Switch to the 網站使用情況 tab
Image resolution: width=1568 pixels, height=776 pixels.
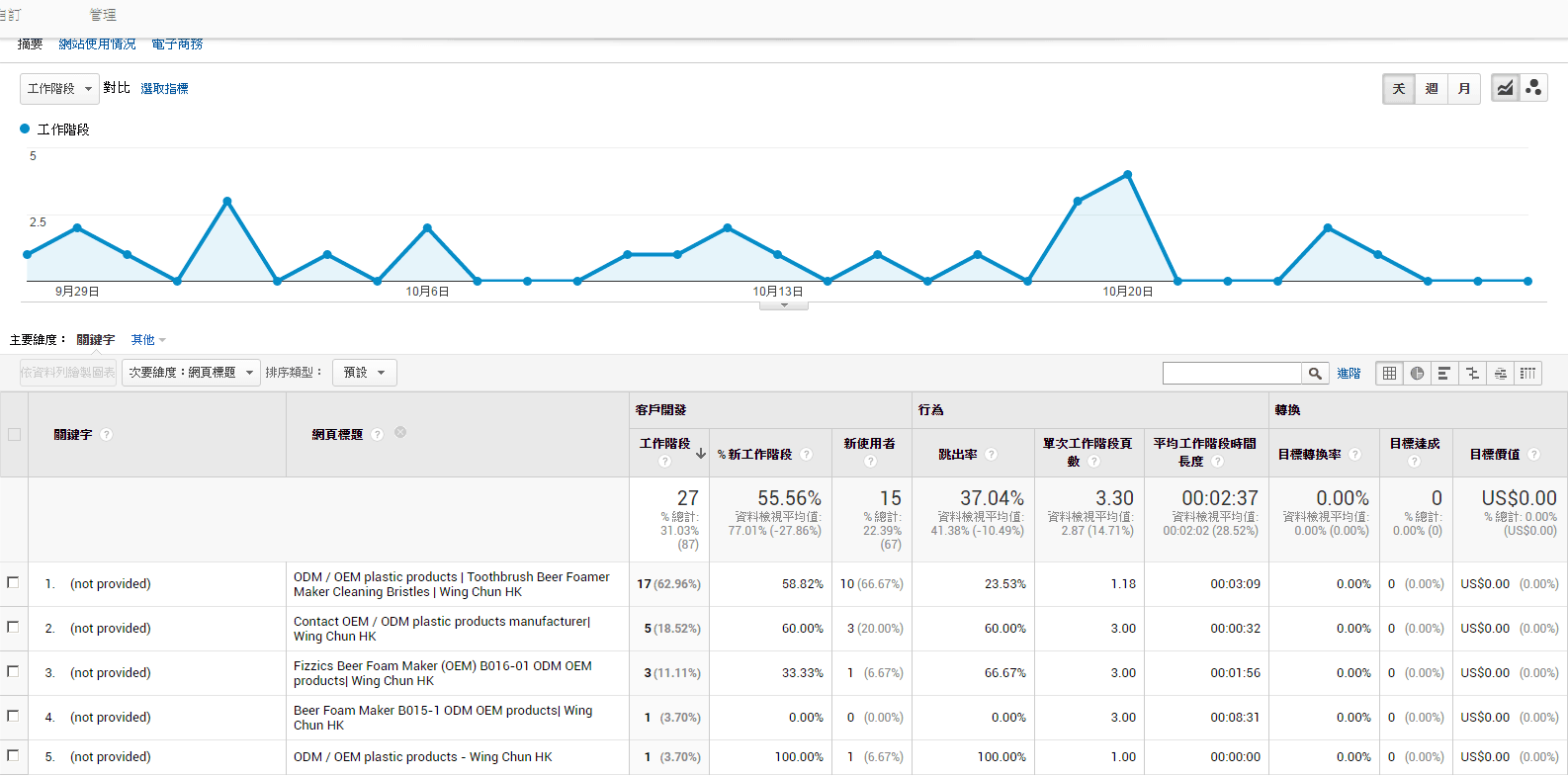(x=97, y=44)
